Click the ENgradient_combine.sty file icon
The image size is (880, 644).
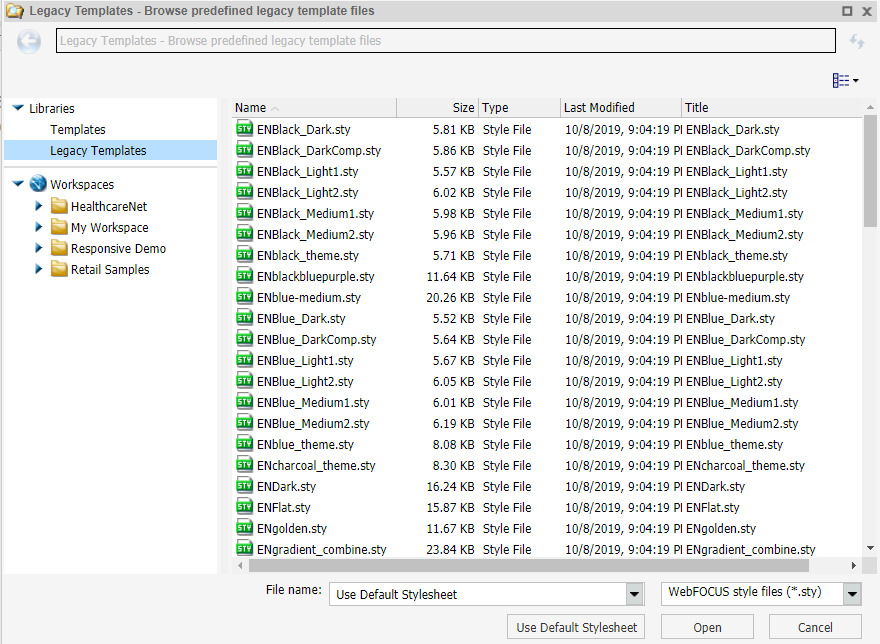click(x=244, y=549)
